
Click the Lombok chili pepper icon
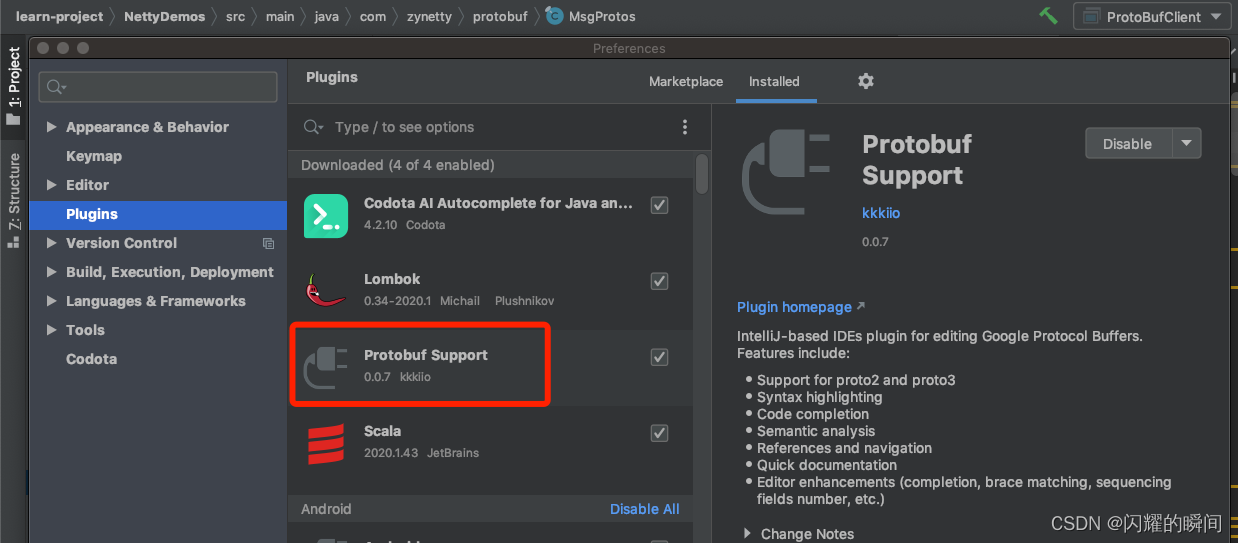(325, 290)
